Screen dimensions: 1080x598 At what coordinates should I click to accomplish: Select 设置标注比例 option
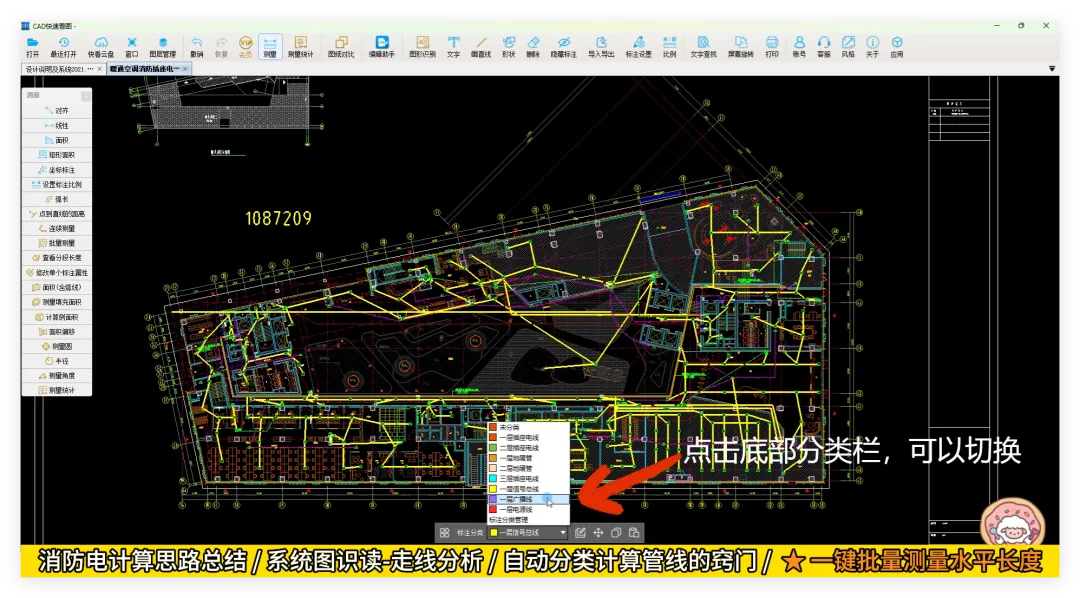(x=56, y=185)
